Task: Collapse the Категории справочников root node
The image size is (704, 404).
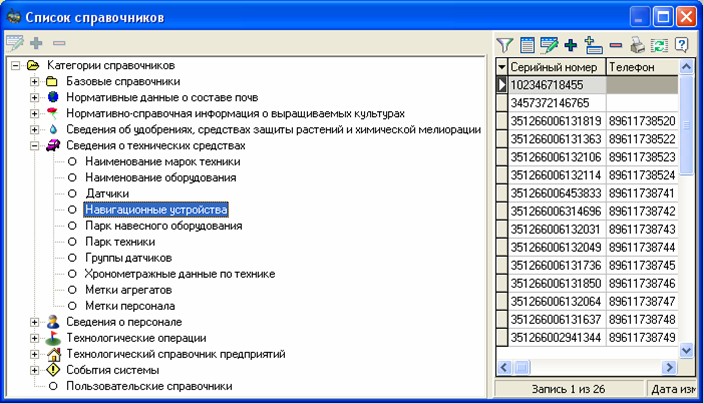Action: pos(15,66)
